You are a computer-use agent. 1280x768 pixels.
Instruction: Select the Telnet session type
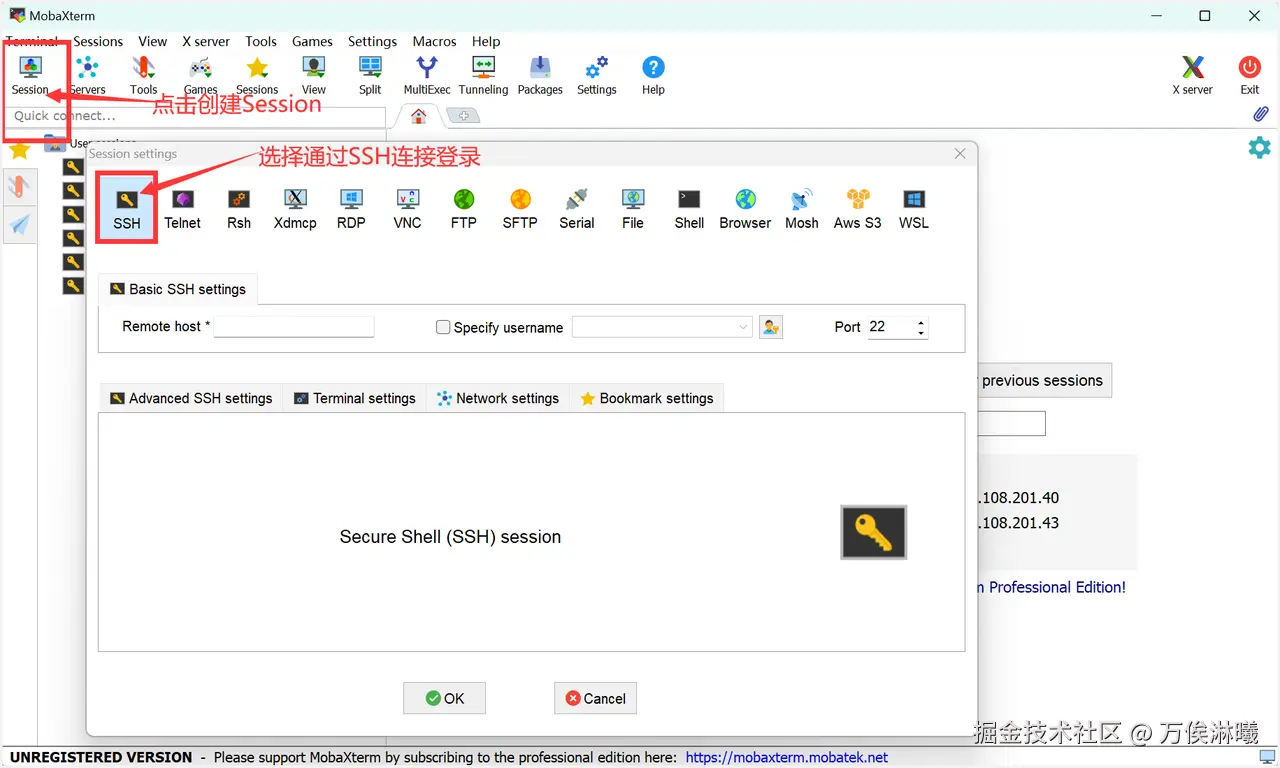coord(183,208)
